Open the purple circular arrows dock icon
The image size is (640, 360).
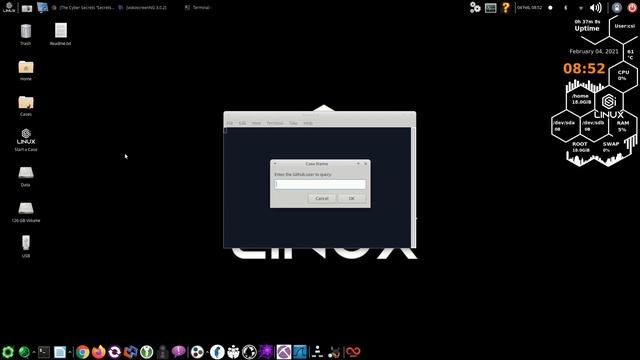click(115, 351)
